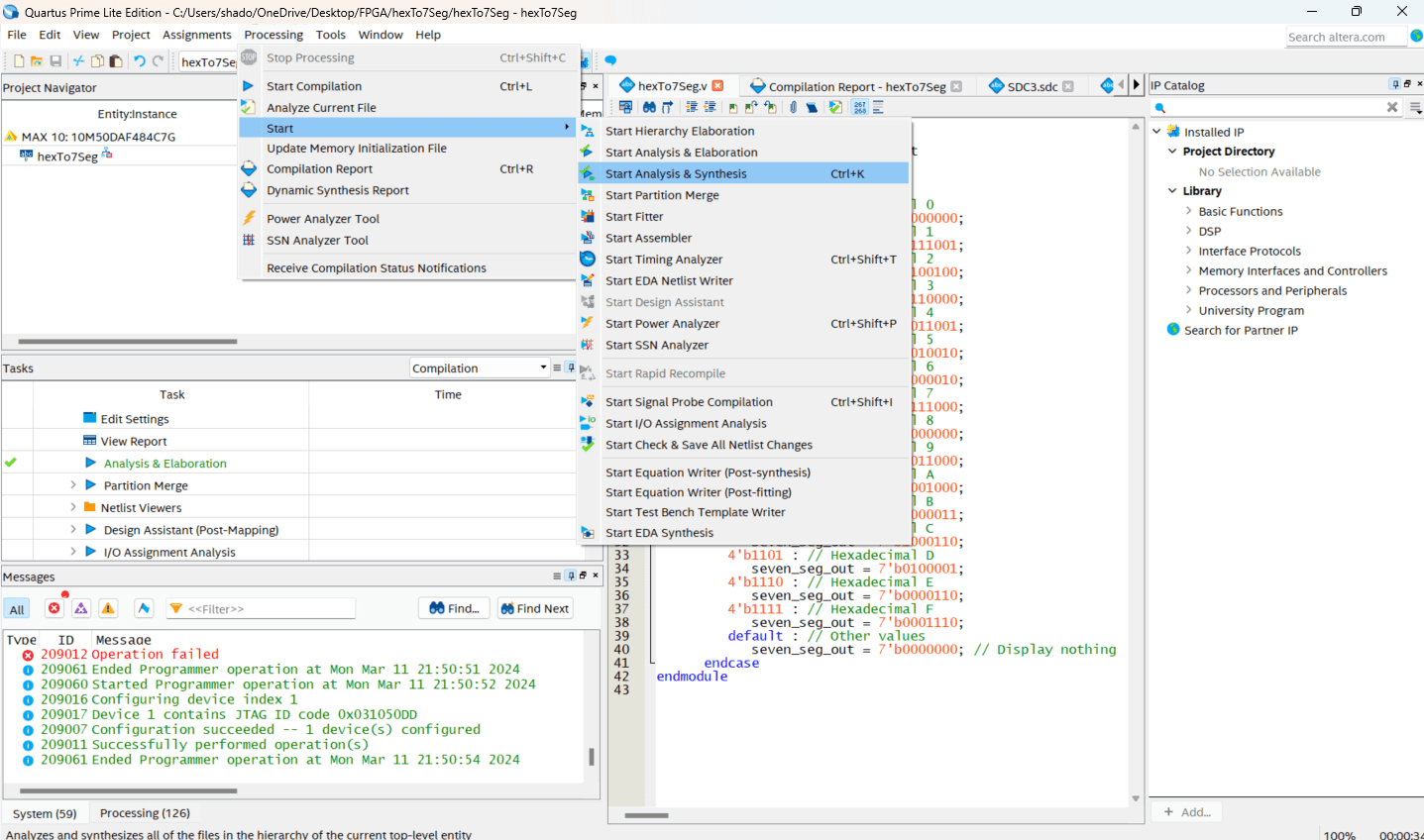Click the Find Next button

[535, 608]
